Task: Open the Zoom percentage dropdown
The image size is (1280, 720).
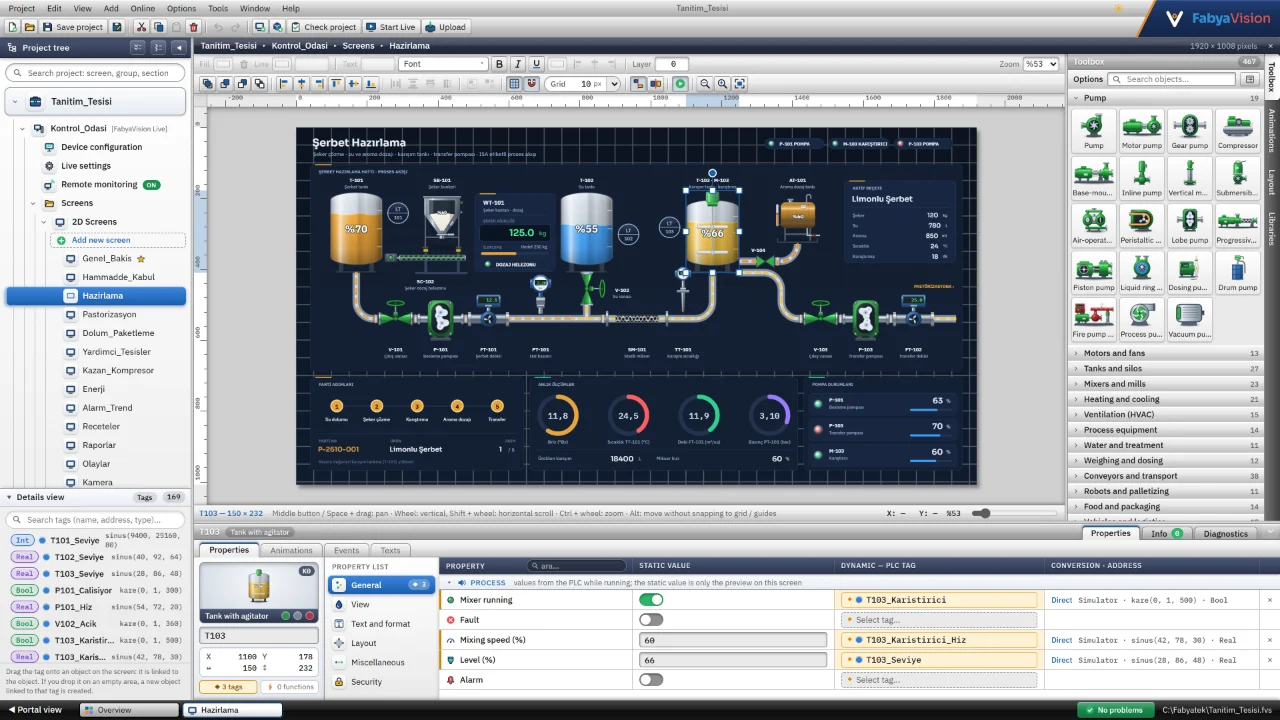Action: 1040,64
